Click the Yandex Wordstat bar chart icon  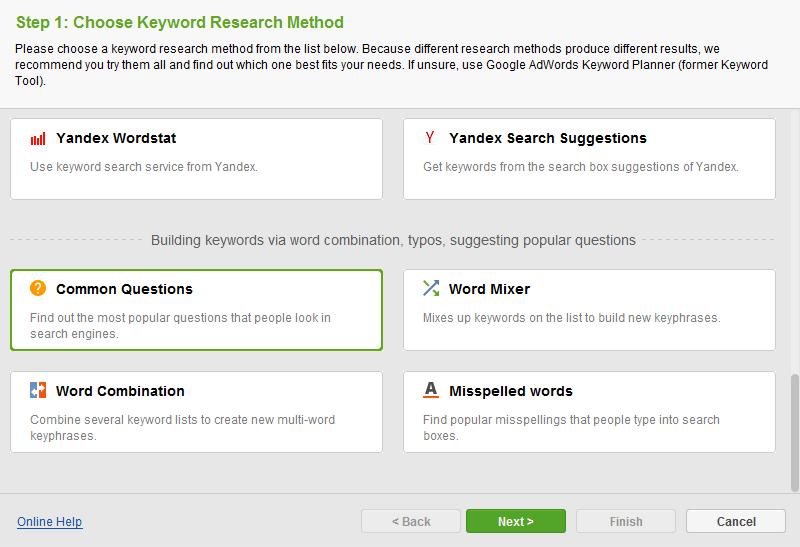38,139
